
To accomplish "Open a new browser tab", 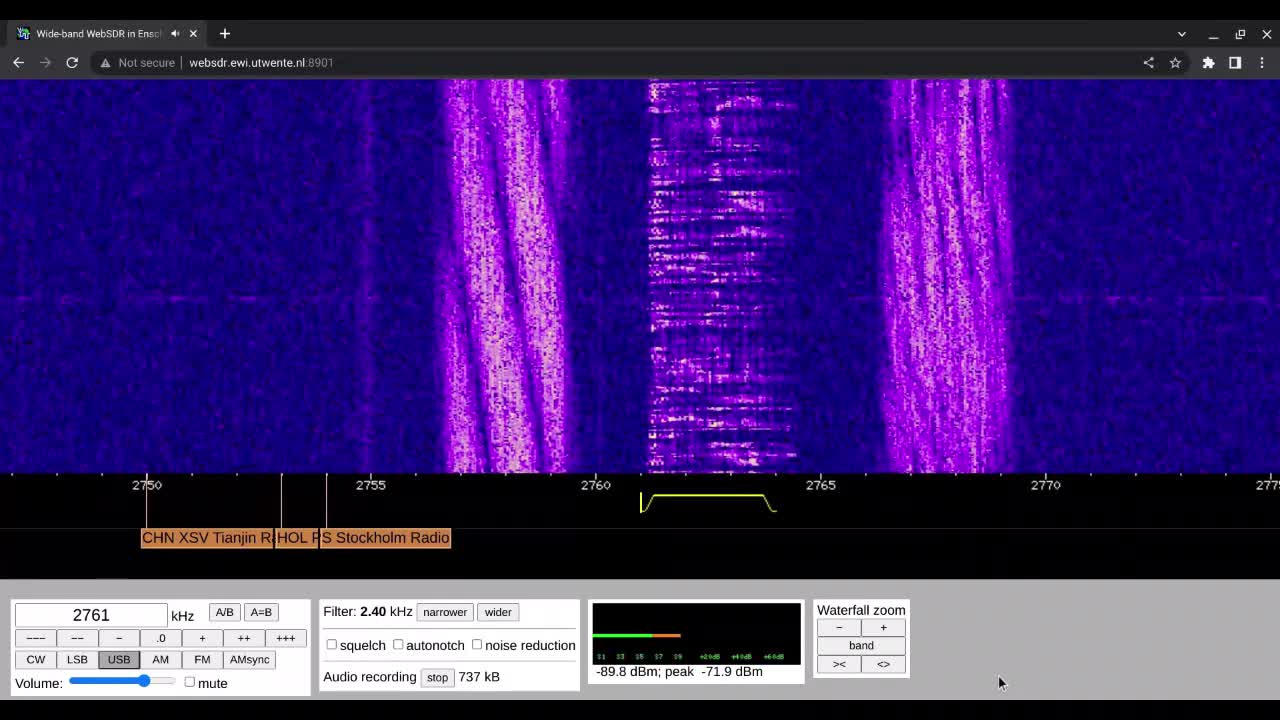I will tap(224, 33).
